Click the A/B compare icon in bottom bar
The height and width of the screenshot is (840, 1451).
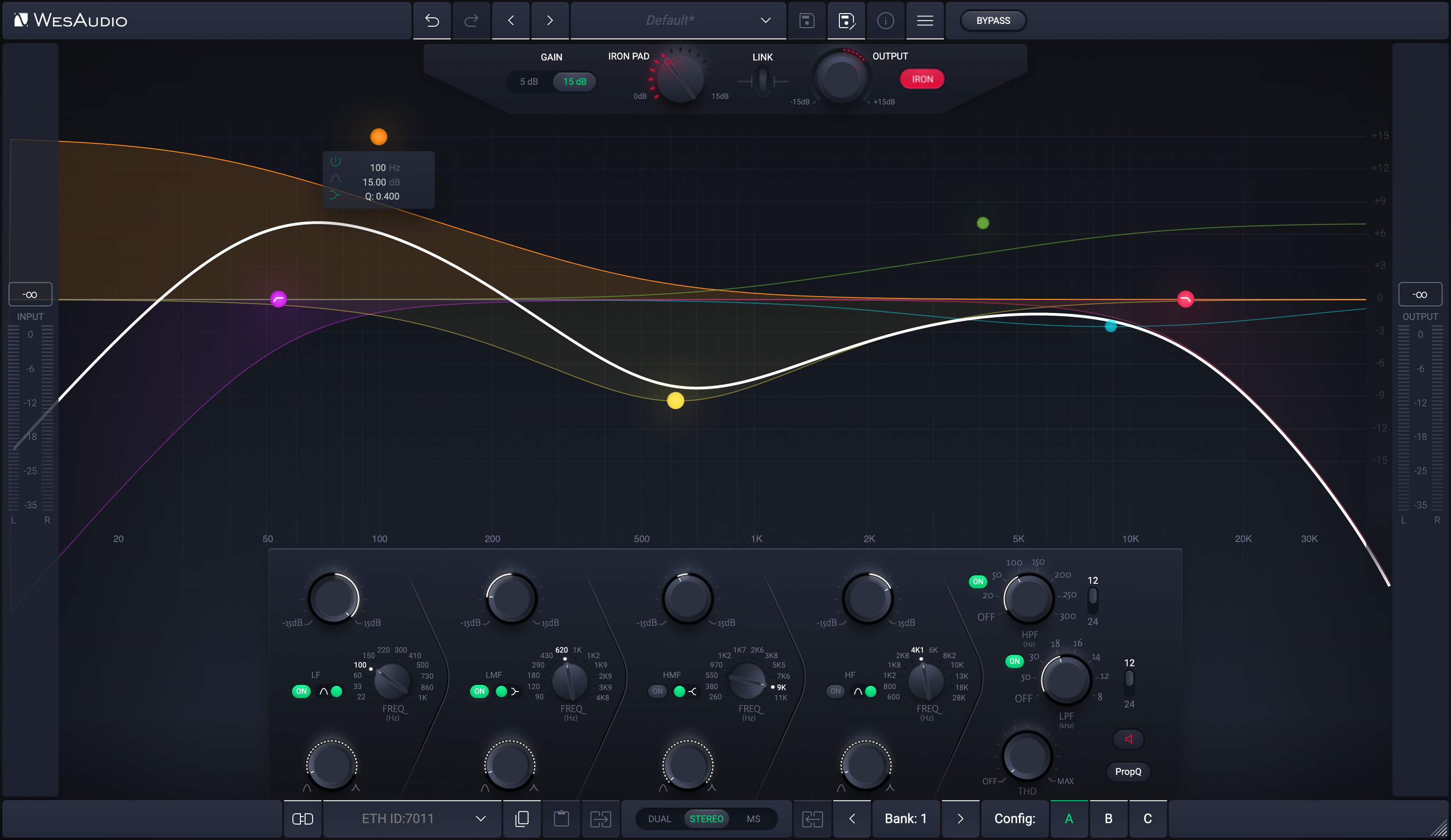[302, 819]
